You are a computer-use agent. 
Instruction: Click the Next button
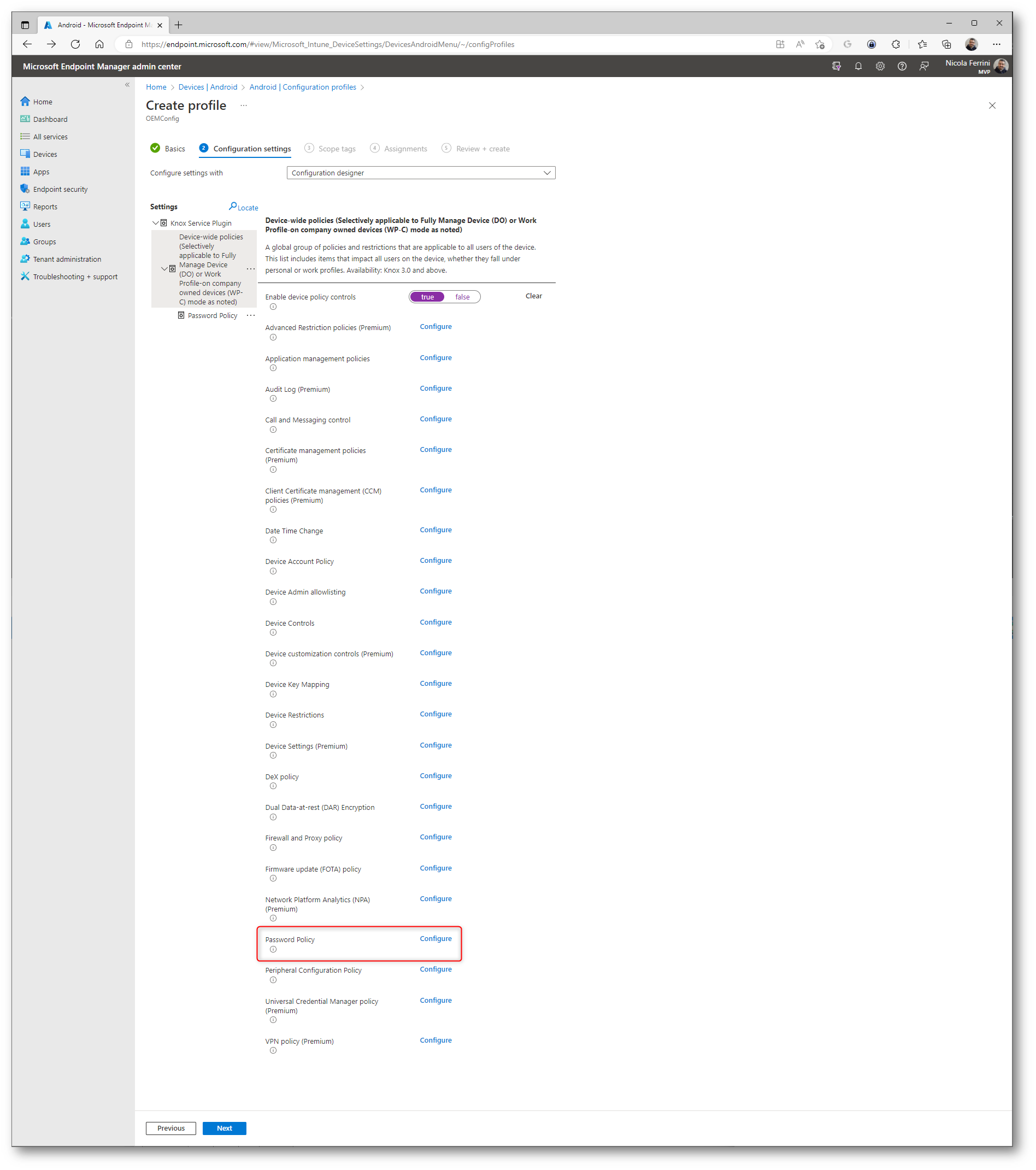225,1128
